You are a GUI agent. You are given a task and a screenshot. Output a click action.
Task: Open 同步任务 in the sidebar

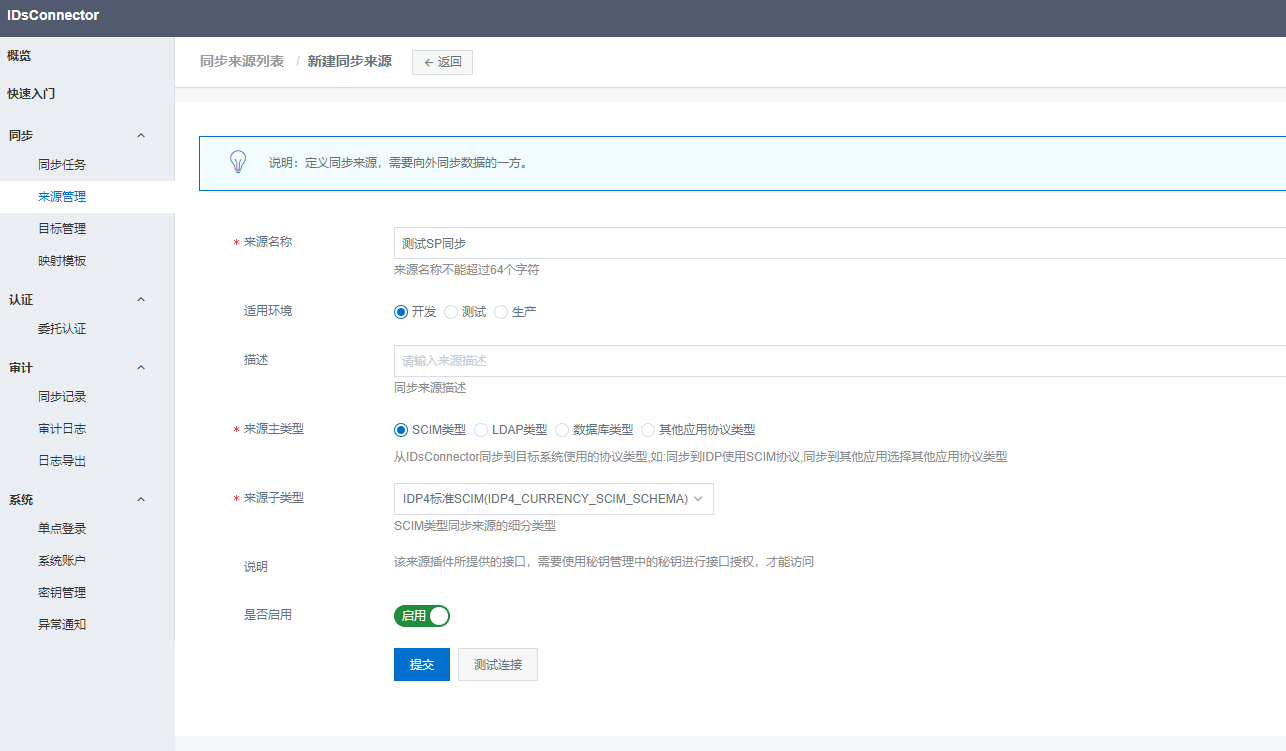click(62, 165)
